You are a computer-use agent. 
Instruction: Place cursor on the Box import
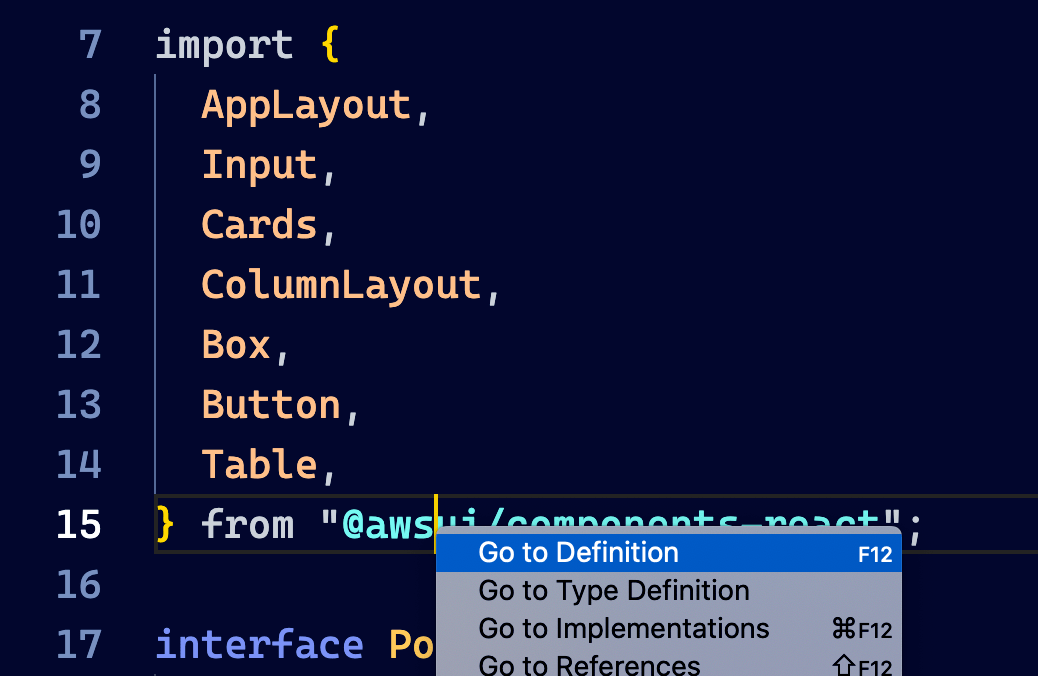coord(235,344)
